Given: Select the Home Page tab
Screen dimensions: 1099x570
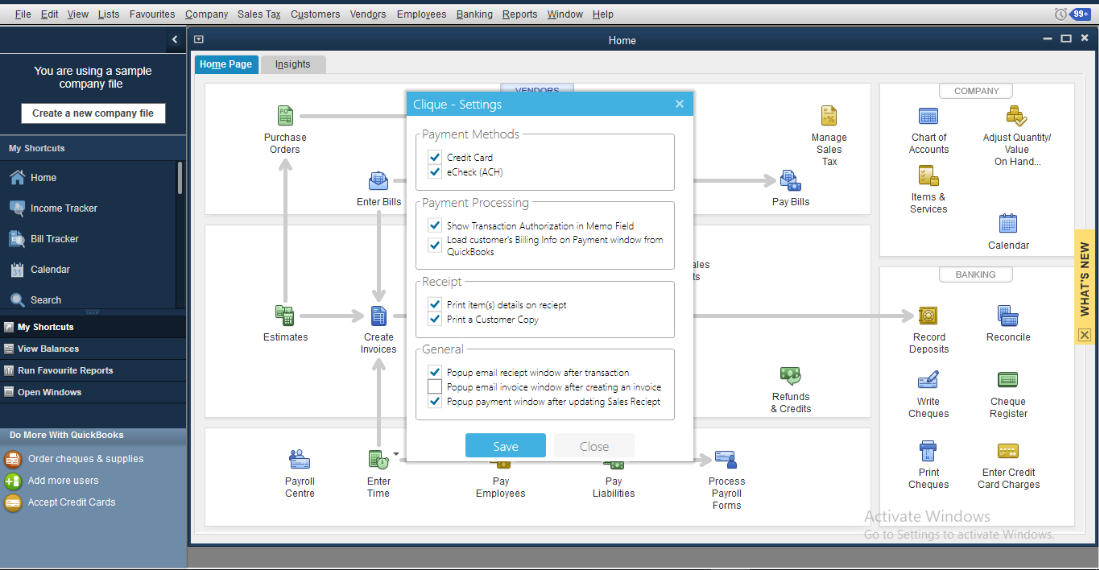Looking at the screenshot, I should pyautogui.click(x=226, y=65).
